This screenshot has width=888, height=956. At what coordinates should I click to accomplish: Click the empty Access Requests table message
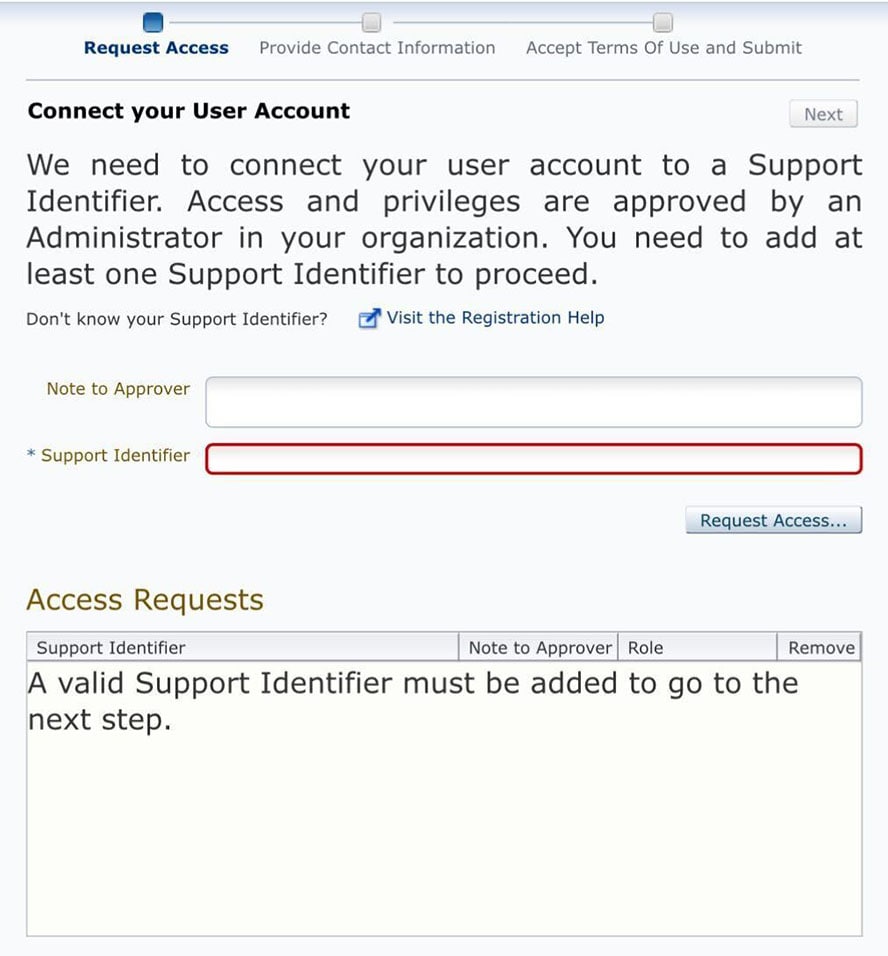(412, 701)
